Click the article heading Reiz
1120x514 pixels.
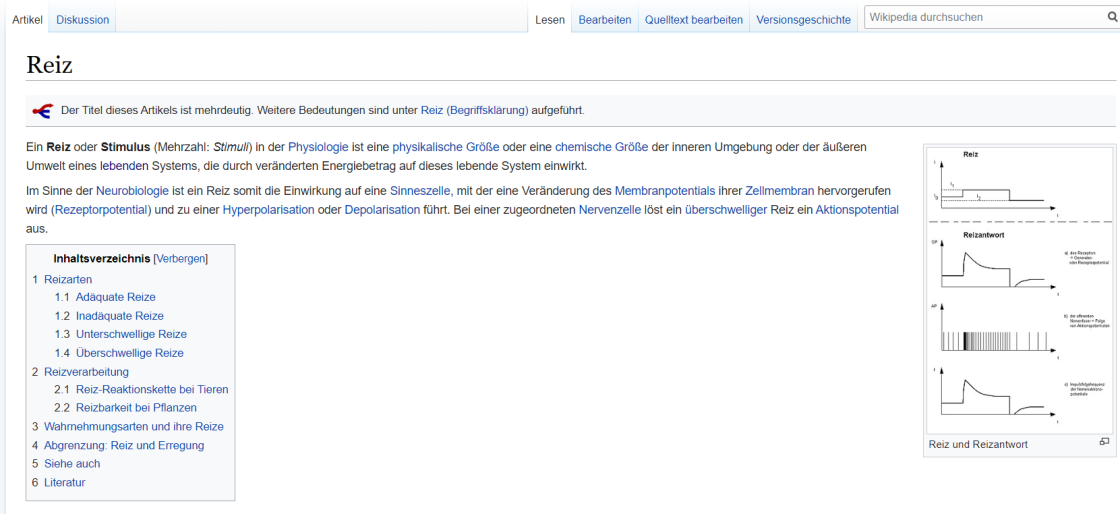49,65
